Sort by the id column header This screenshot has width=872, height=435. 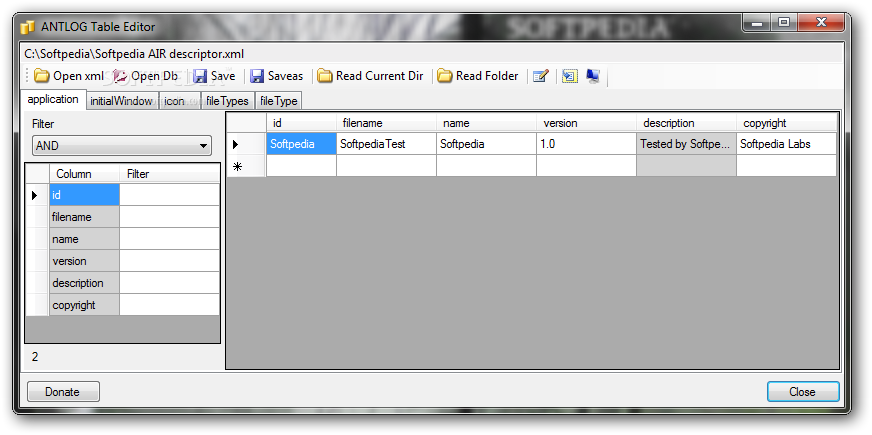(301, 123)
